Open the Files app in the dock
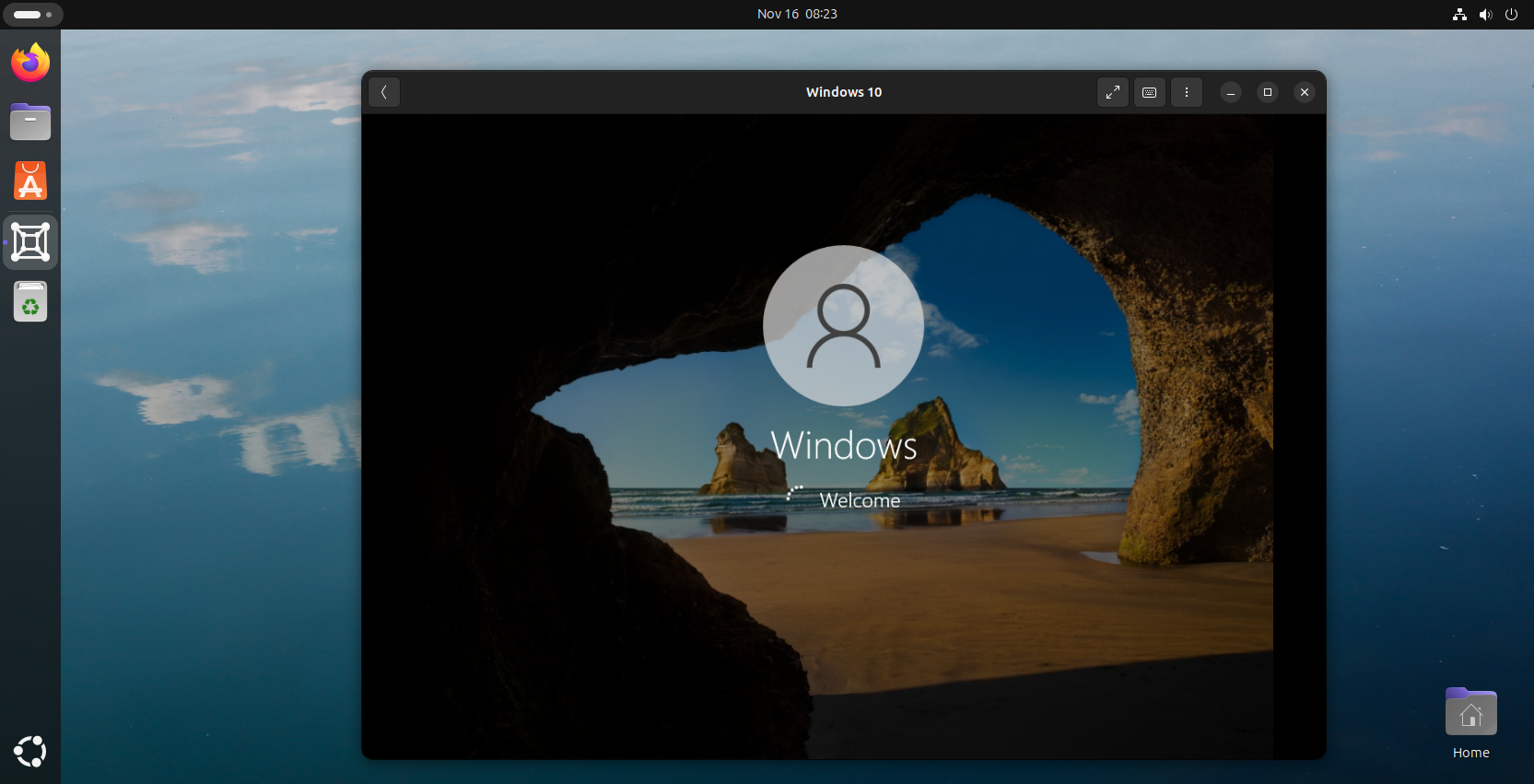This screenshot has height=784, width=1534. (x=30, y=122)
